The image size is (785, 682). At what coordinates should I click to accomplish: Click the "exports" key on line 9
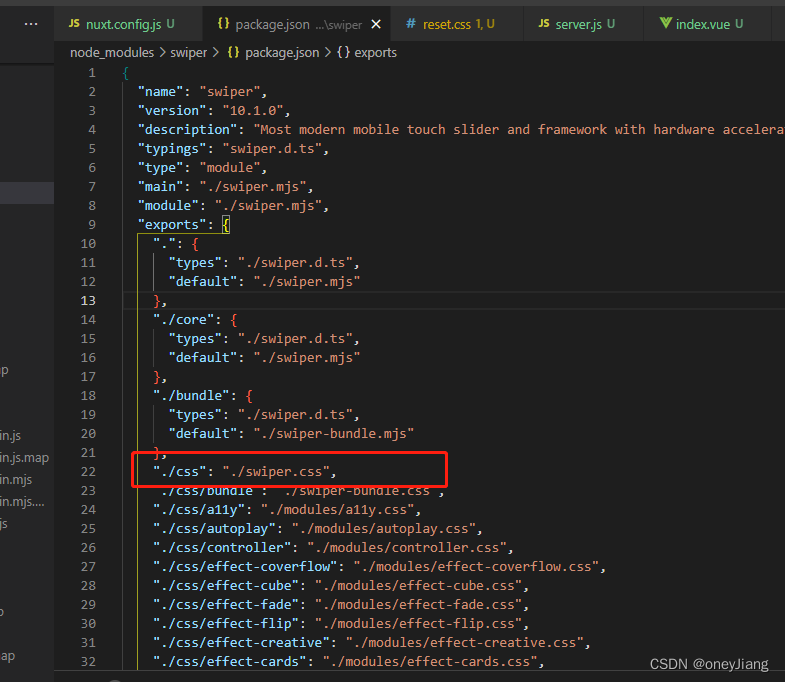(172, 225)
